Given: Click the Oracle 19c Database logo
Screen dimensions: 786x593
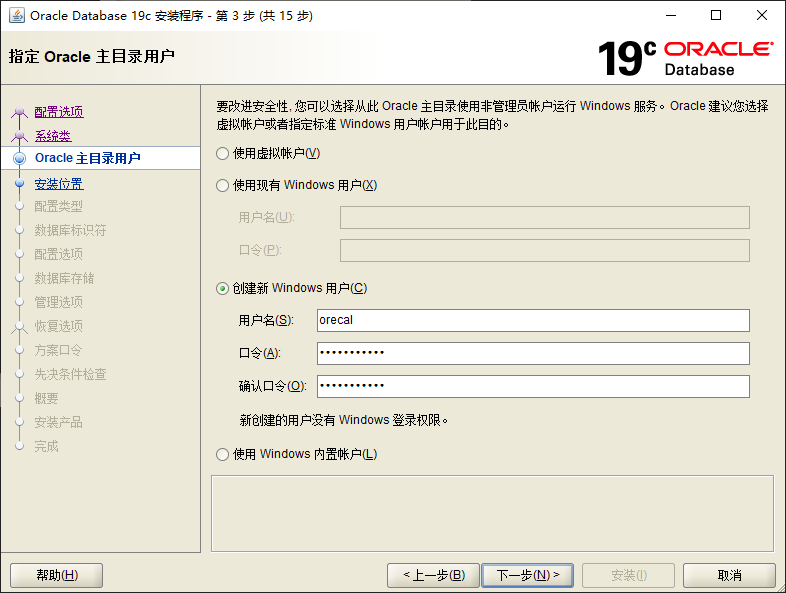Looking at the screenshot, I should click(686, 58).
